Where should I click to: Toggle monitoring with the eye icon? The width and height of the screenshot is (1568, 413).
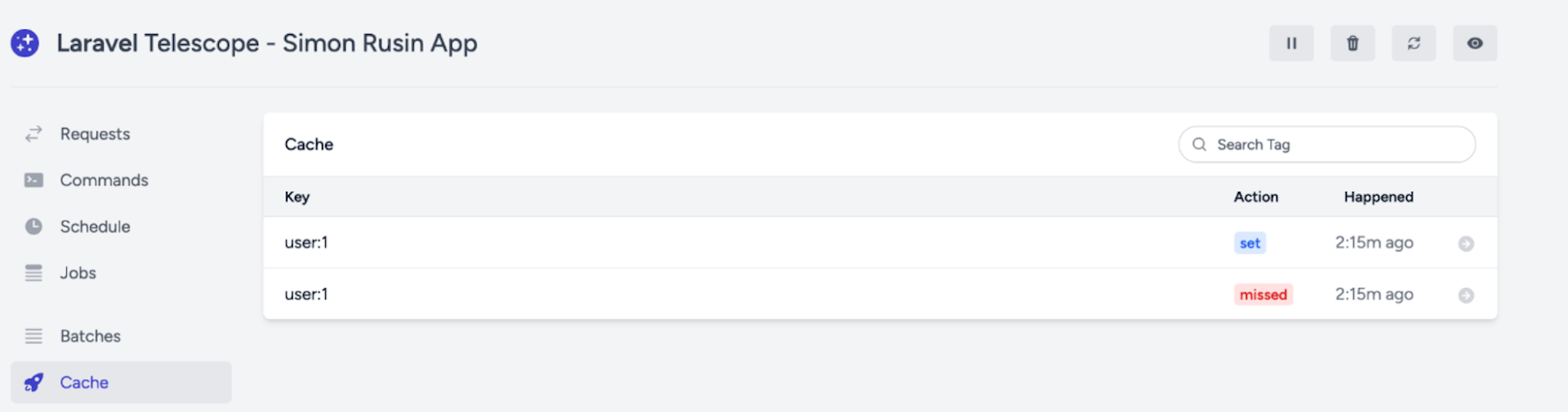[1475, 43]
